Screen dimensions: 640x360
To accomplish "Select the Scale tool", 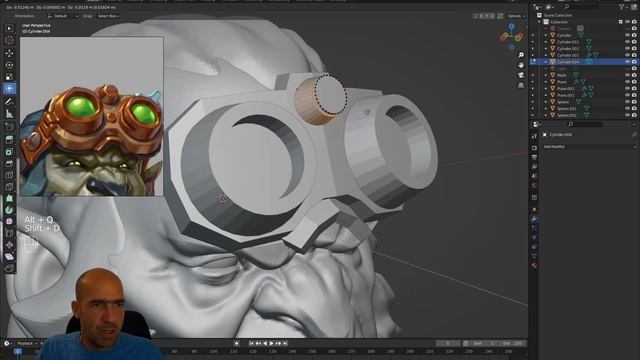I will point(9,76).
